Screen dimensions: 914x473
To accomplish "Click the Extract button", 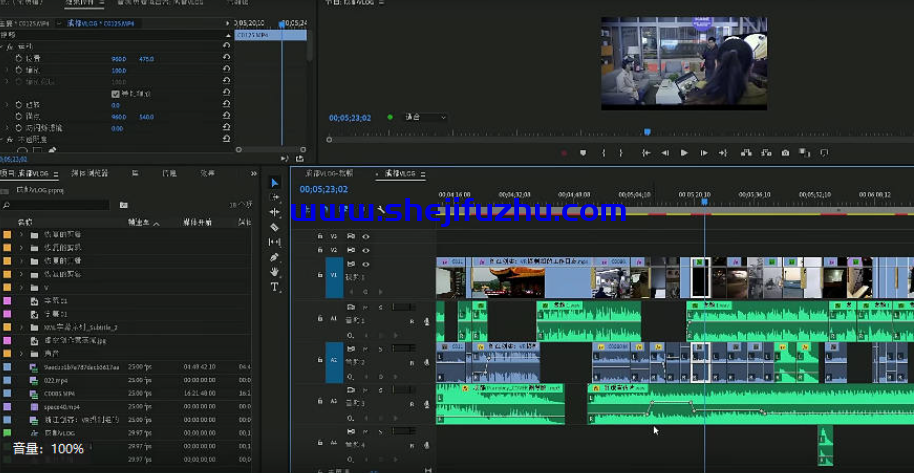I will coord(765,153).
